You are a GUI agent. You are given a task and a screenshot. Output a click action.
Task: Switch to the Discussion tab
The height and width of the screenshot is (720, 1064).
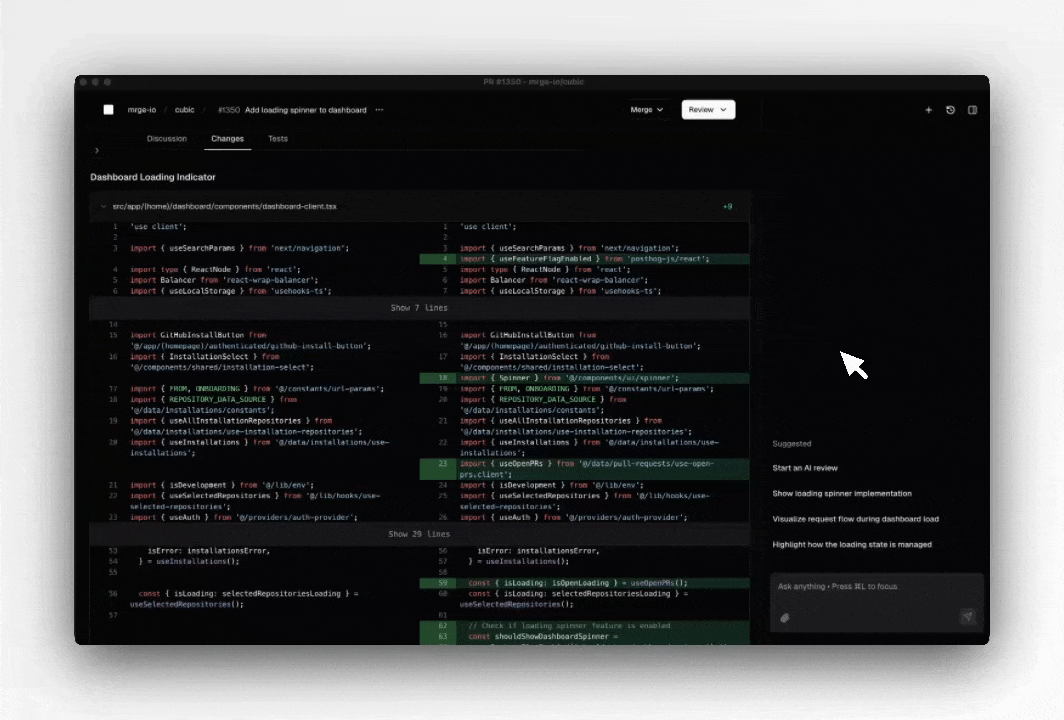tap(167, 139)
